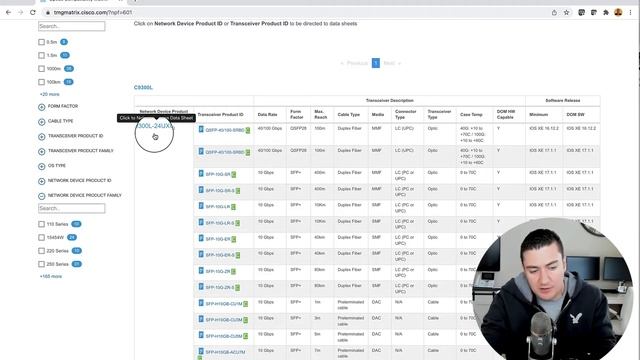Click the Software Release header cell
This screenshot has height=360, width=640.
tap(563, 100)
